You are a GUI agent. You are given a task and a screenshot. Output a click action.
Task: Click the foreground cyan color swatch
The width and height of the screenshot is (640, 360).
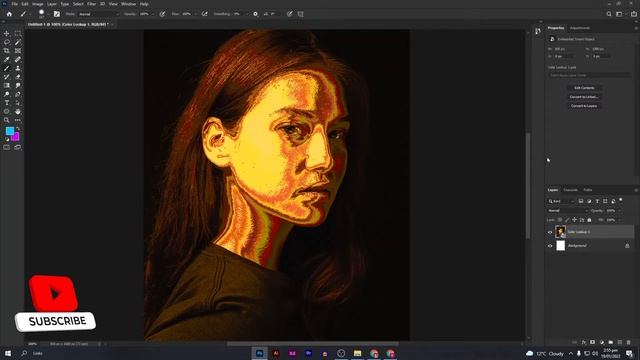[9, 131]
